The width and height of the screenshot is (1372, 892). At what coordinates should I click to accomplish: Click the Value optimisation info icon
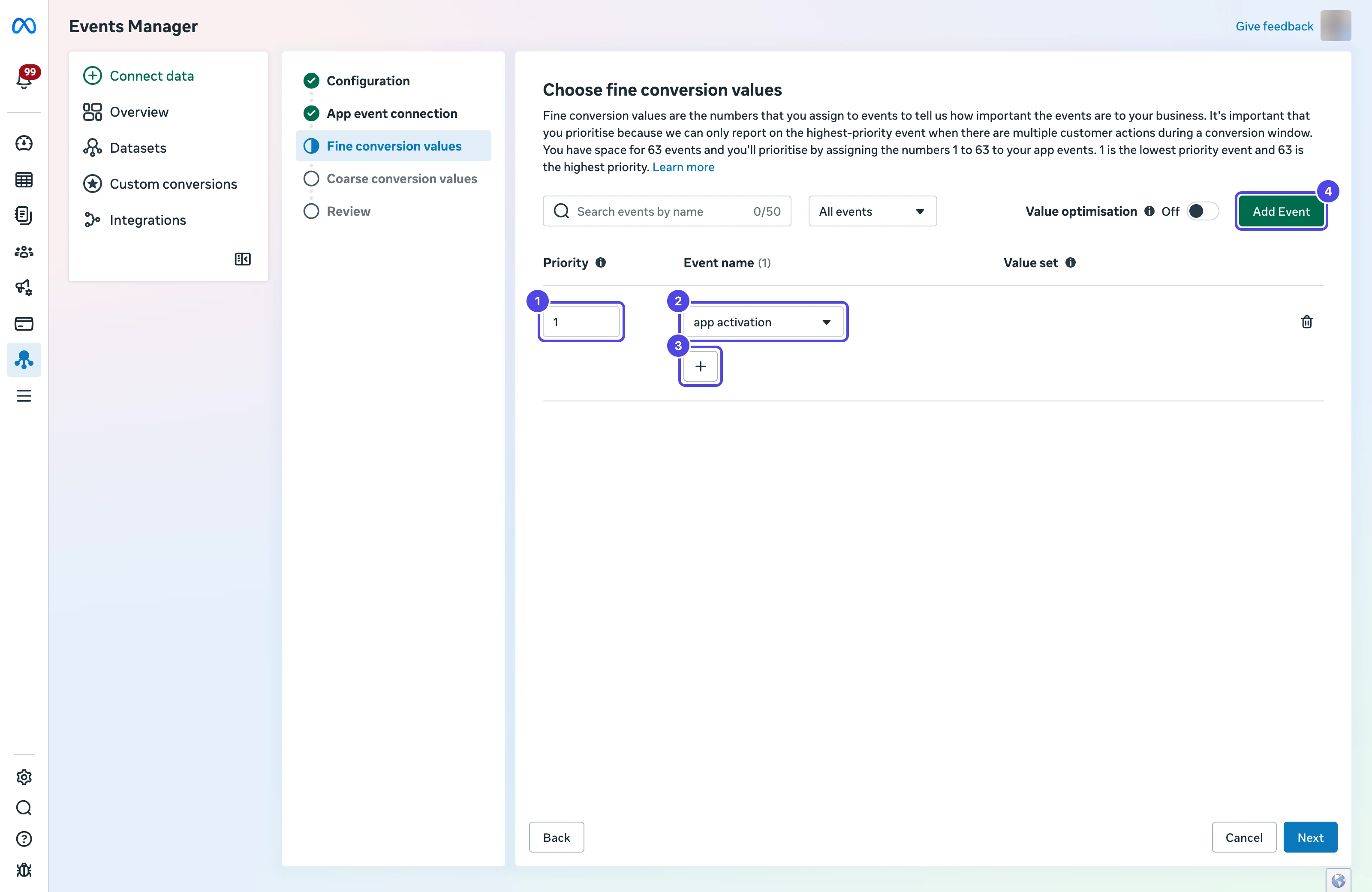(x=1149, y=211)
